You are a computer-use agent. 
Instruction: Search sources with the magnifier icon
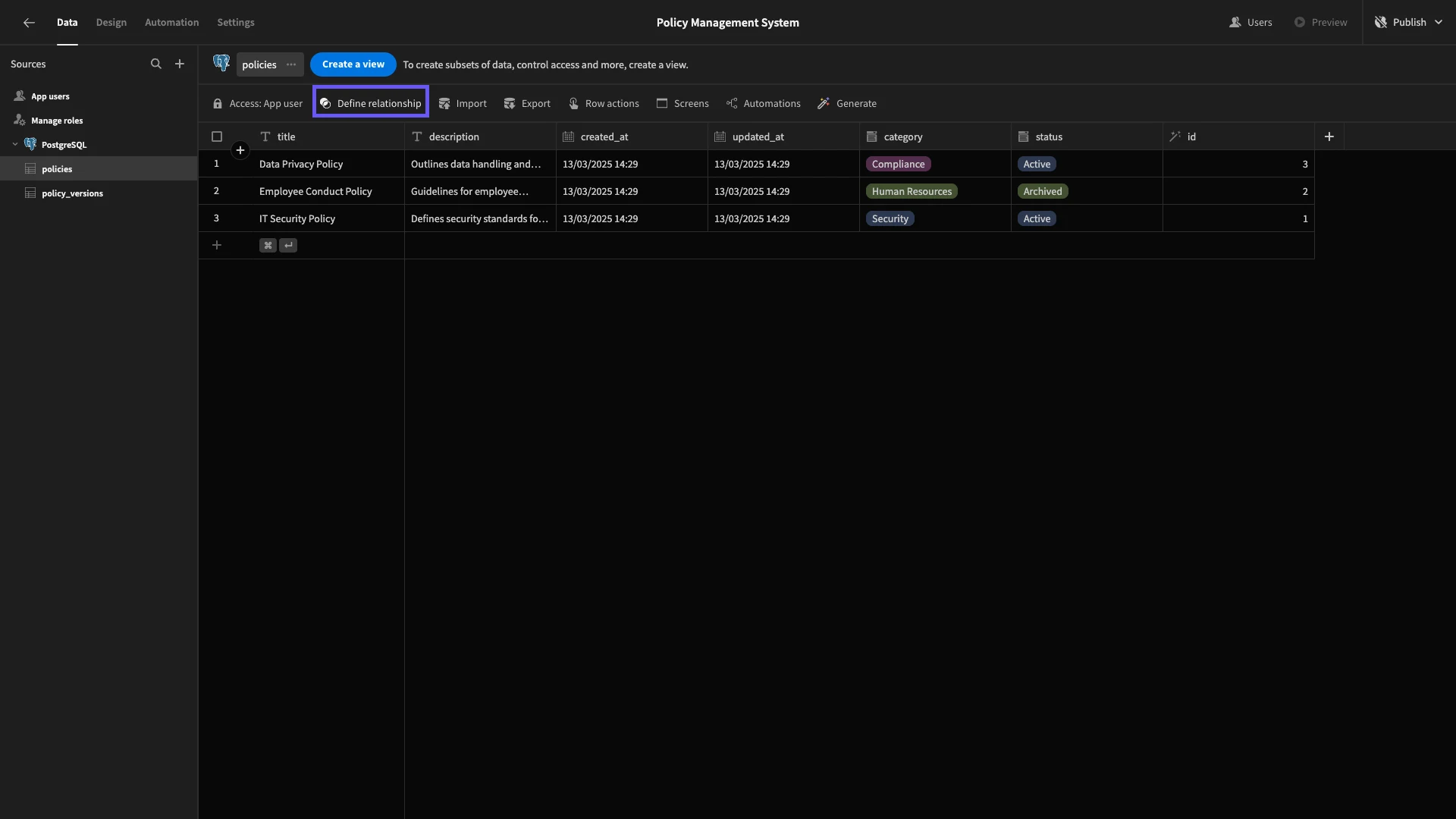click(x=156, y=64)
